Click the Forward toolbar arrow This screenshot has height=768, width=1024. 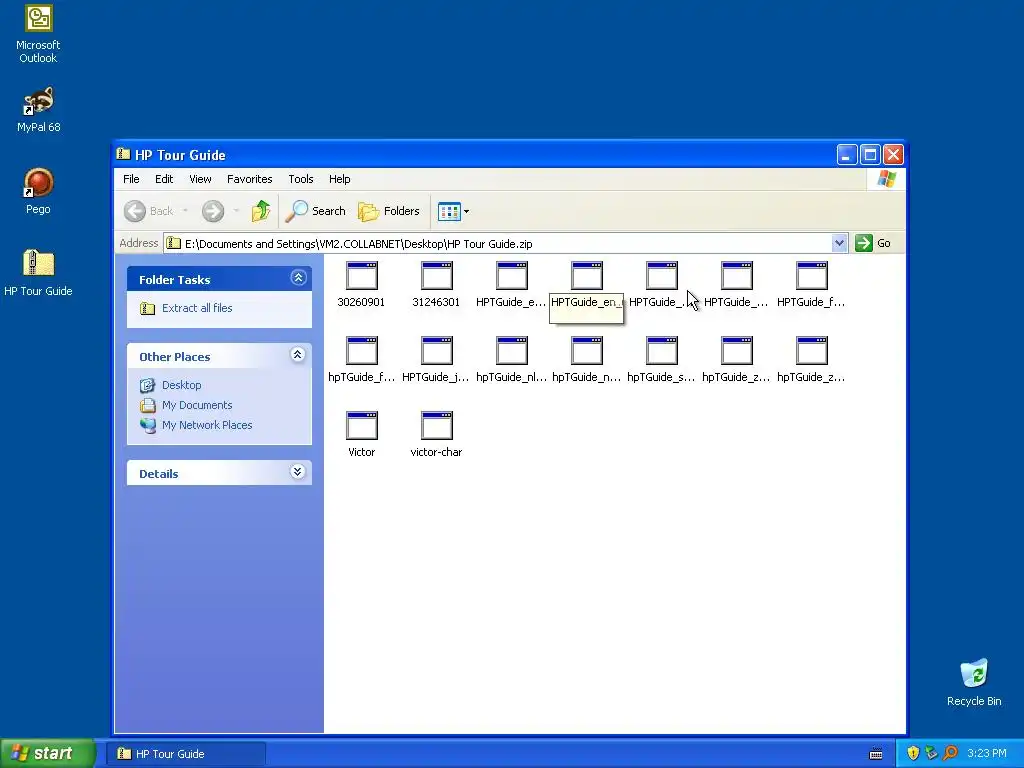tap(213, 211)
